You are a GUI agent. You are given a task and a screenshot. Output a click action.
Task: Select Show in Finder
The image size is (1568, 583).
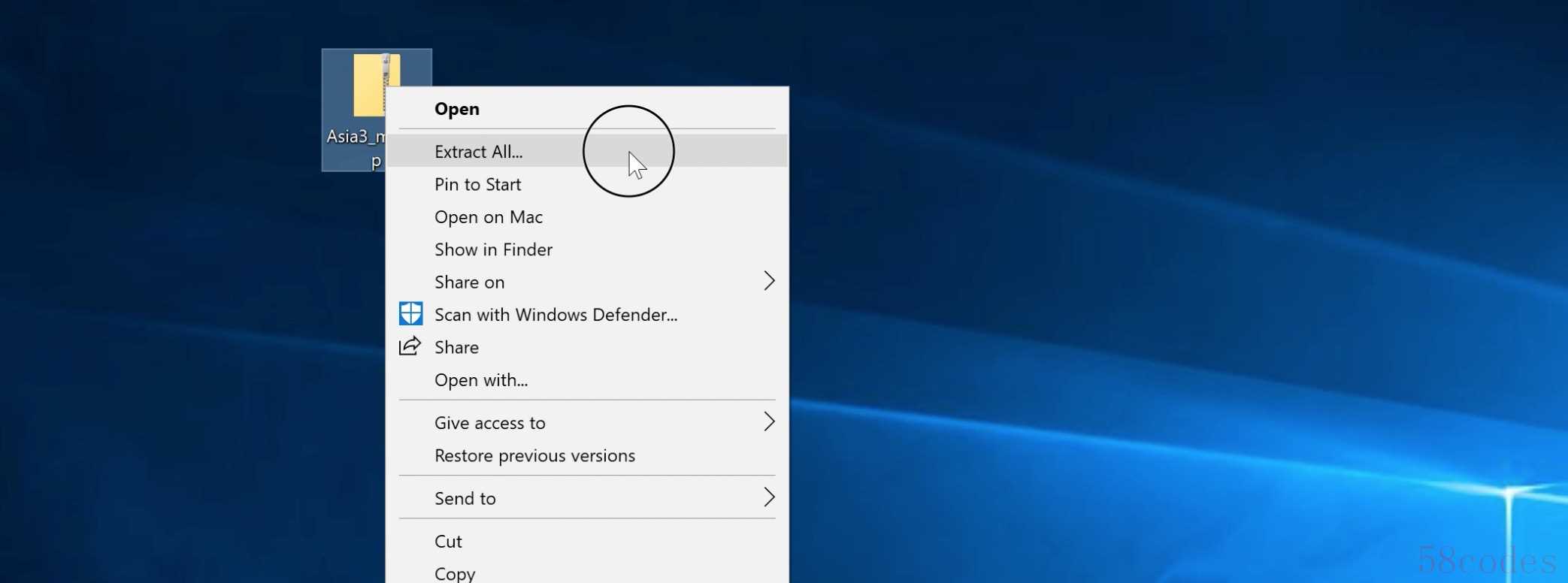tap(493, 249)
